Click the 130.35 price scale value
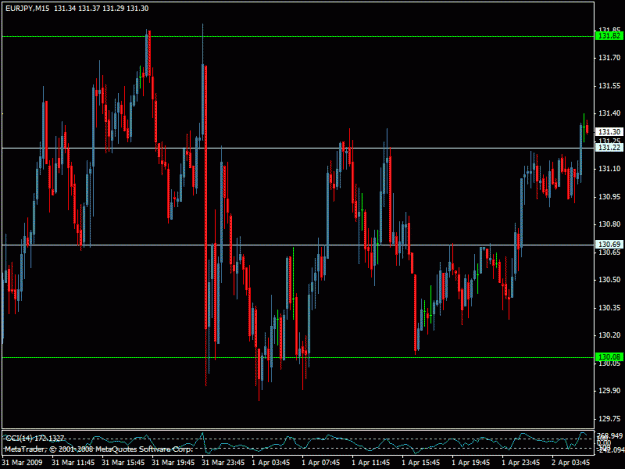Viewport: 625px width, 469px height. pyautogui.click(x=609, y=308)
